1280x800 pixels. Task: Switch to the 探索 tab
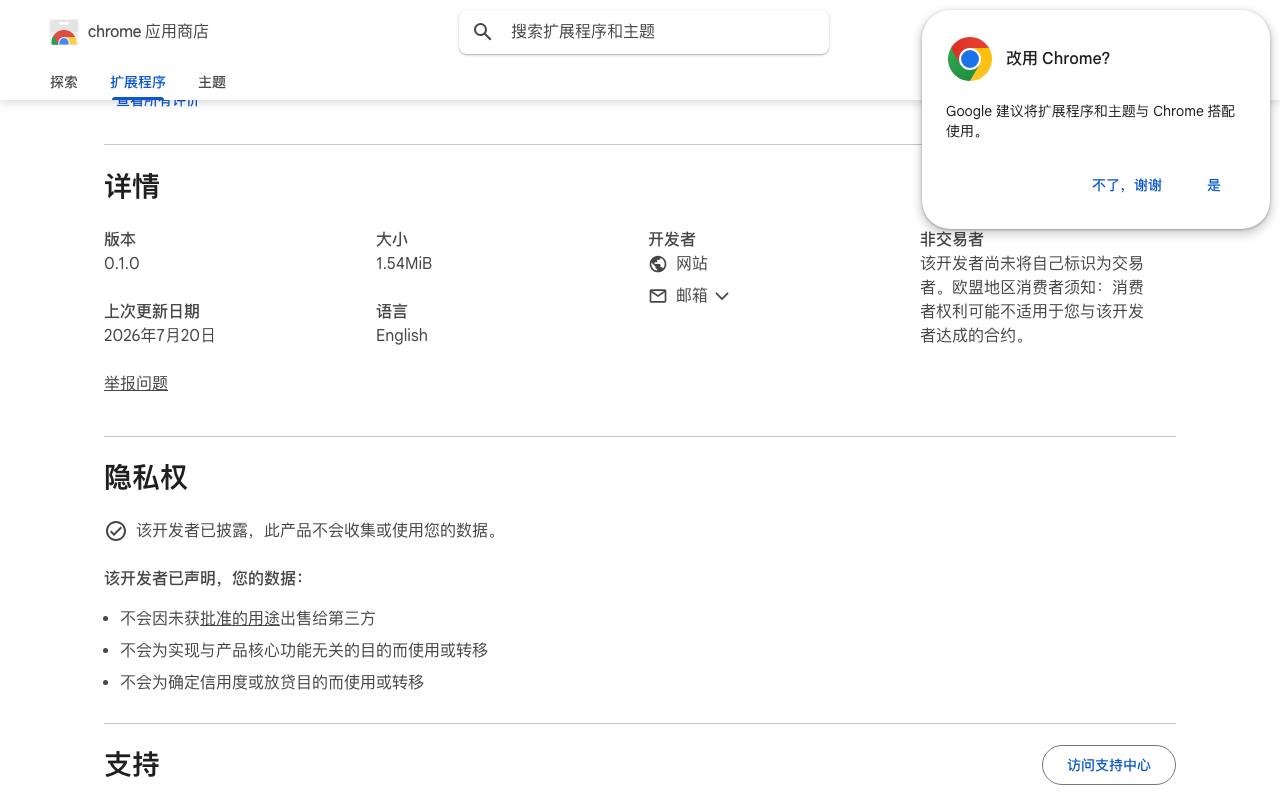64,82
